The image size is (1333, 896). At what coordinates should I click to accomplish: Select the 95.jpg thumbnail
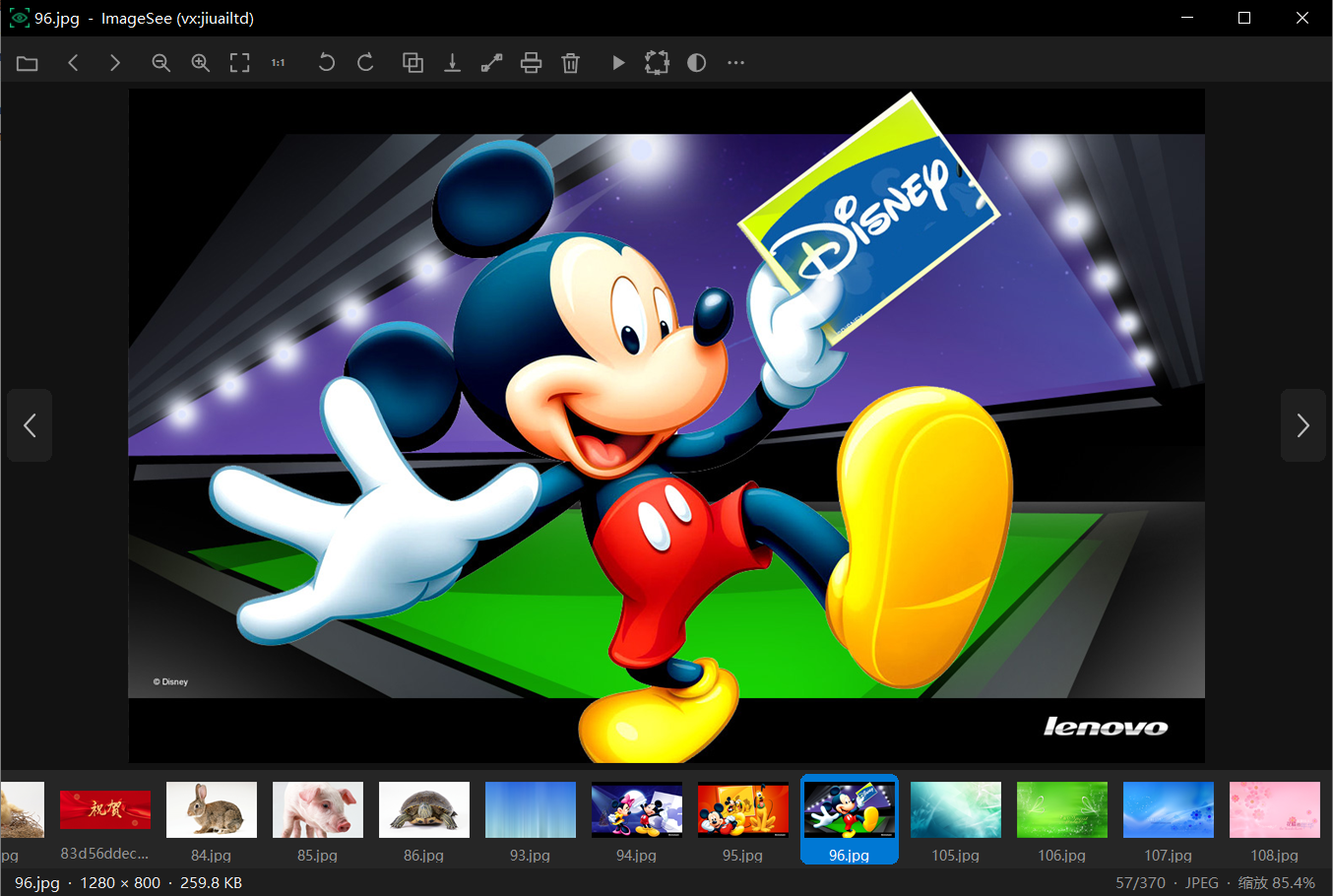pos(743,819)
